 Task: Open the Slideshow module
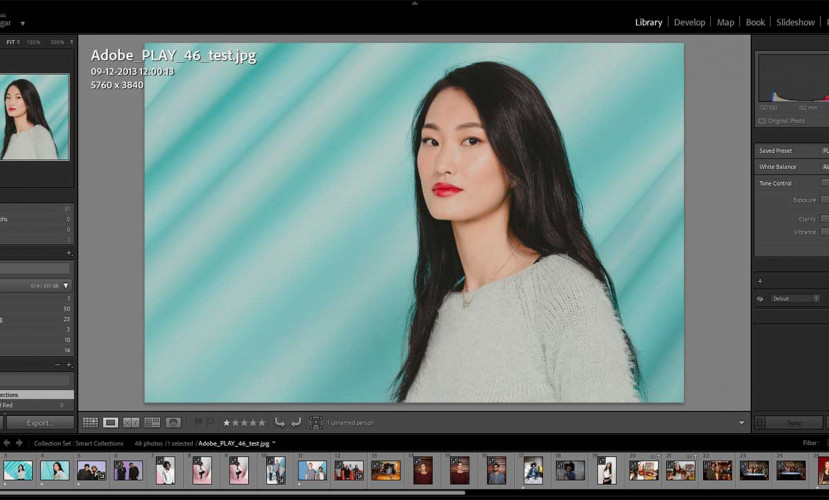click(795, 22)
